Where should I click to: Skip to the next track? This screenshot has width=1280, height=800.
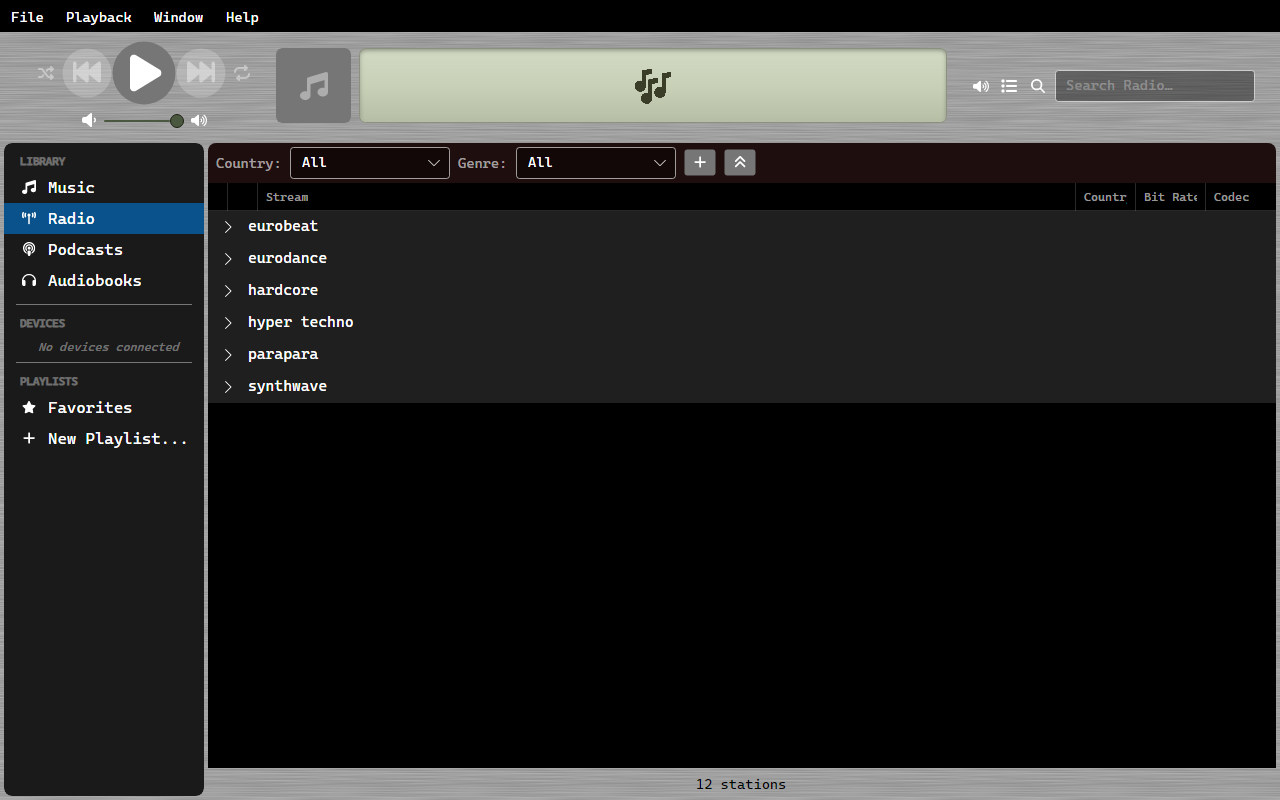point(201,73)
